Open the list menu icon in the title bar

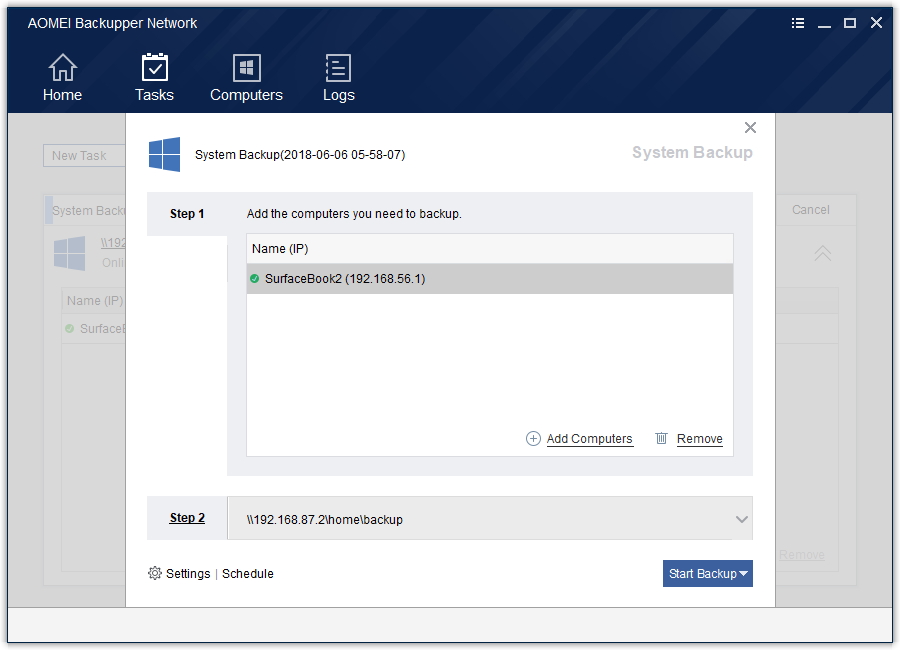(797, 22)
